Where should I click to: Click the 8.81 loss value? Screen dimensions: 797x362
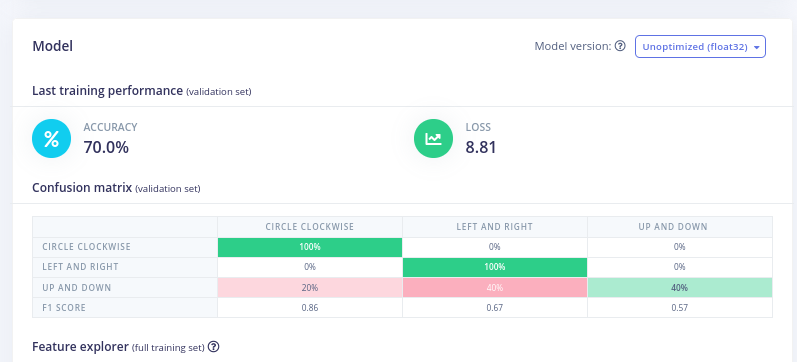pos(481,147)
